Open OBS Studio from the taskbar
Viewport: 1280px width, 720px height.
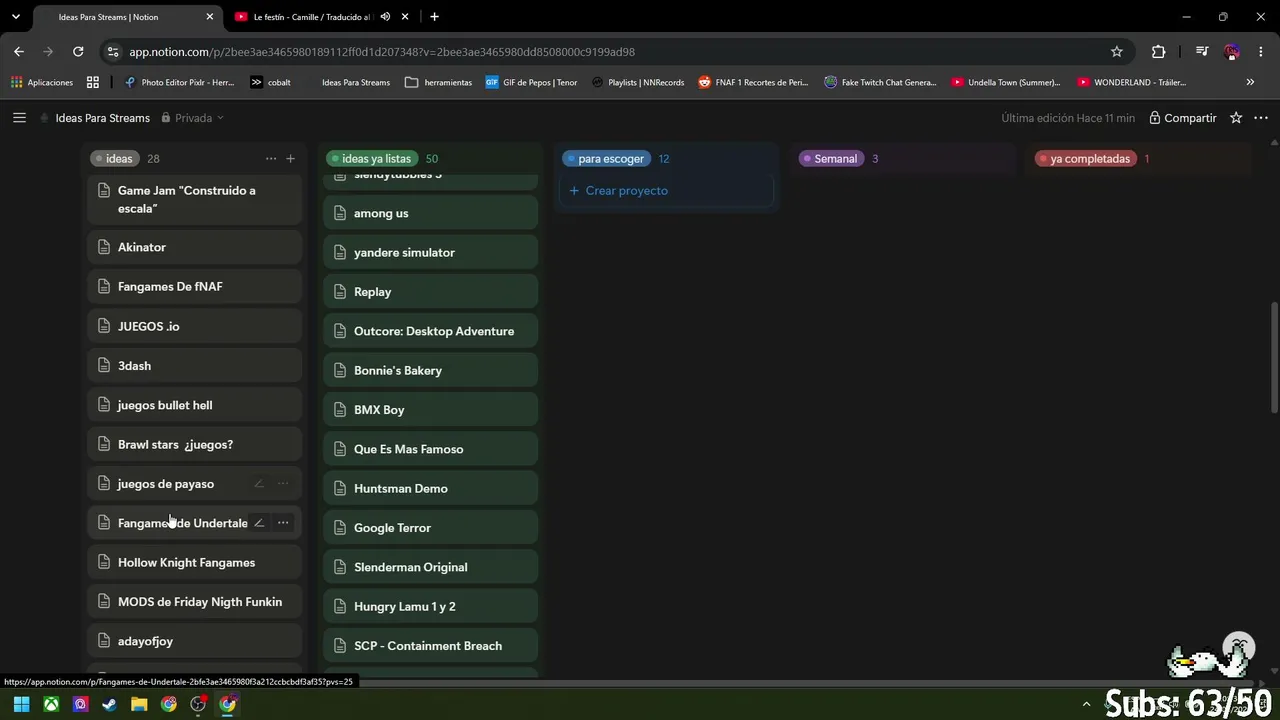198,704
